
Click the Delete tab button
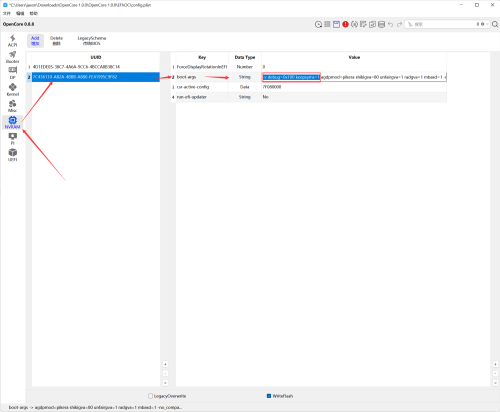point(56,41)
